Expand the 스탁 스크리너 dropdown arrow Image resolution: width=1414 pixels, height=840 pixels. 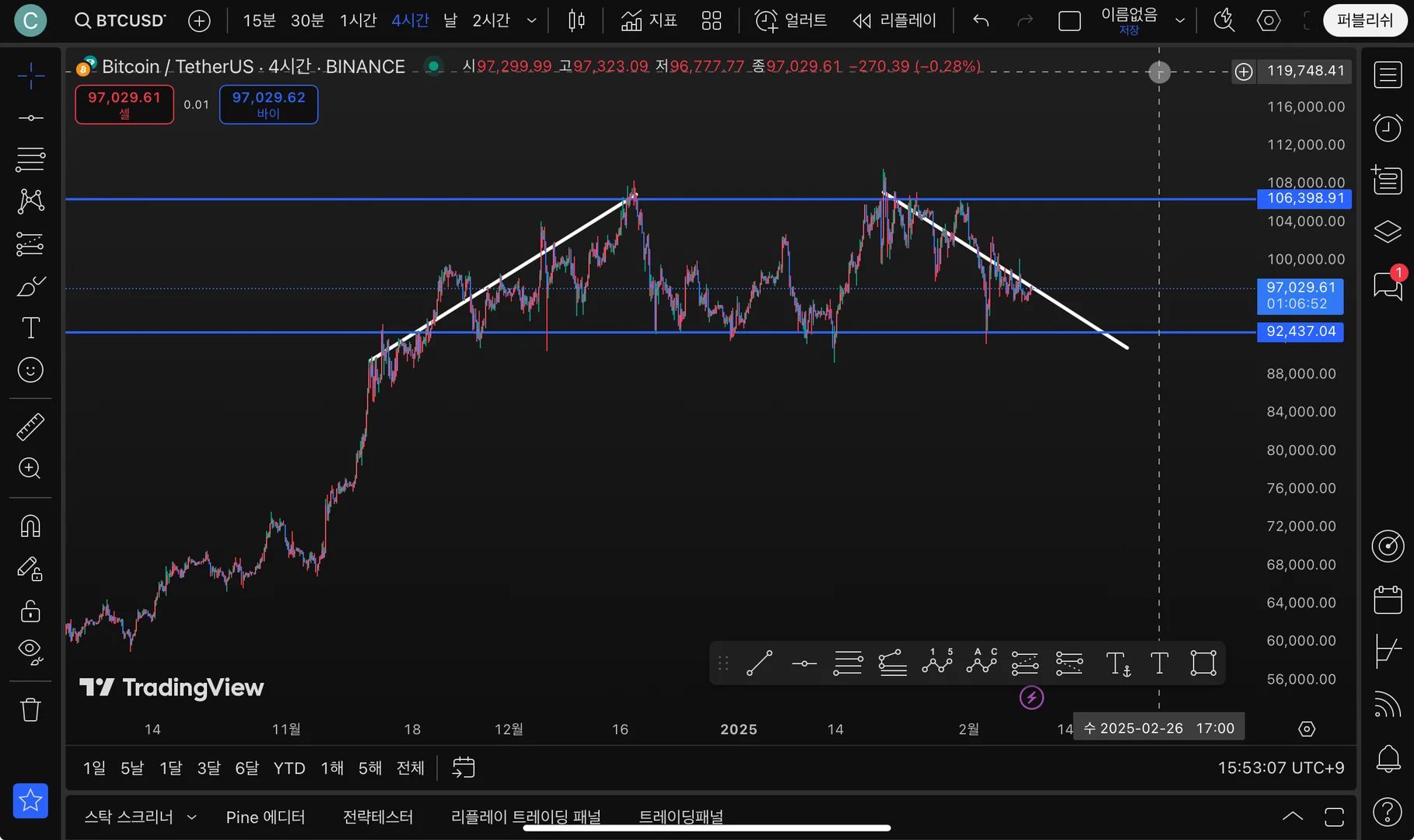pyautogui.click(x=191, y=817)
